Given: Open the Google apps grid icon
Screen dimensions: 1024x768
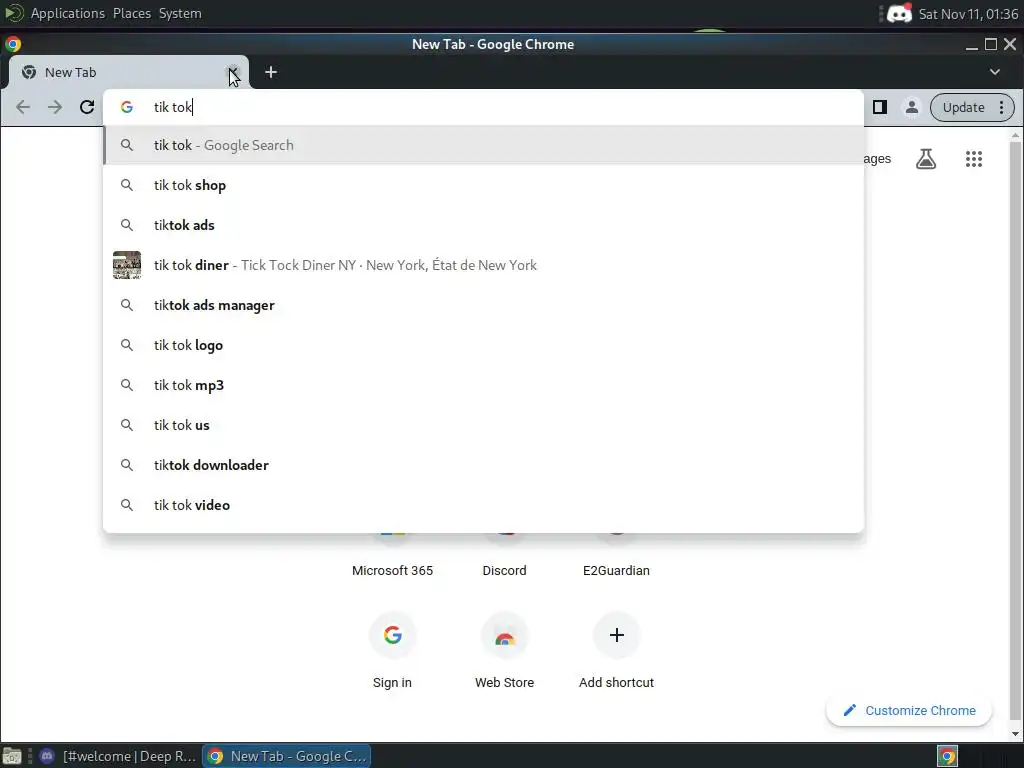Looking at the screenshot, I should click(x=974, y=159).
